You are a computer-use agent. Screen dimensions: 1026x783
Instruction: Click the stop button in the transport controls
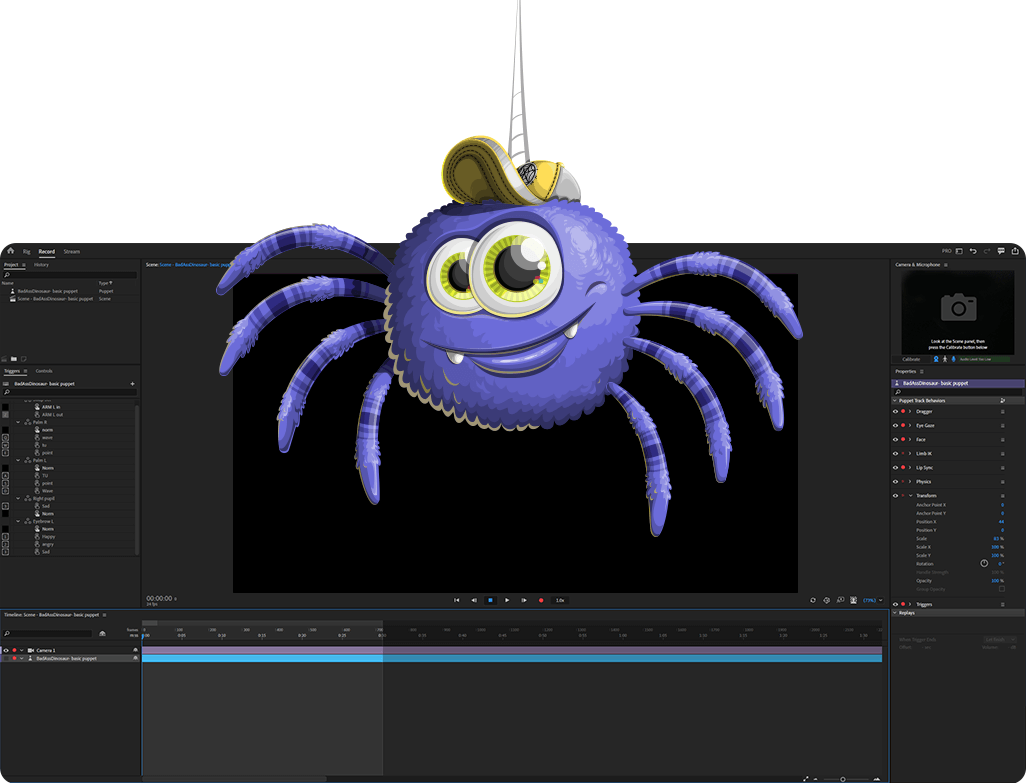coord(490,600)
